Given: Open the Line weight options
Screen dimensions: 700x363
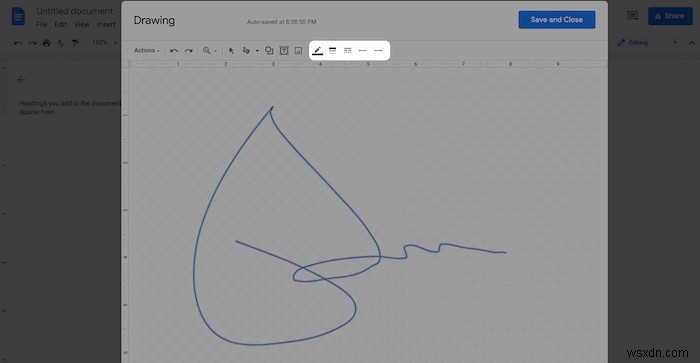Looking at the screenshot, I should [333, 51].
